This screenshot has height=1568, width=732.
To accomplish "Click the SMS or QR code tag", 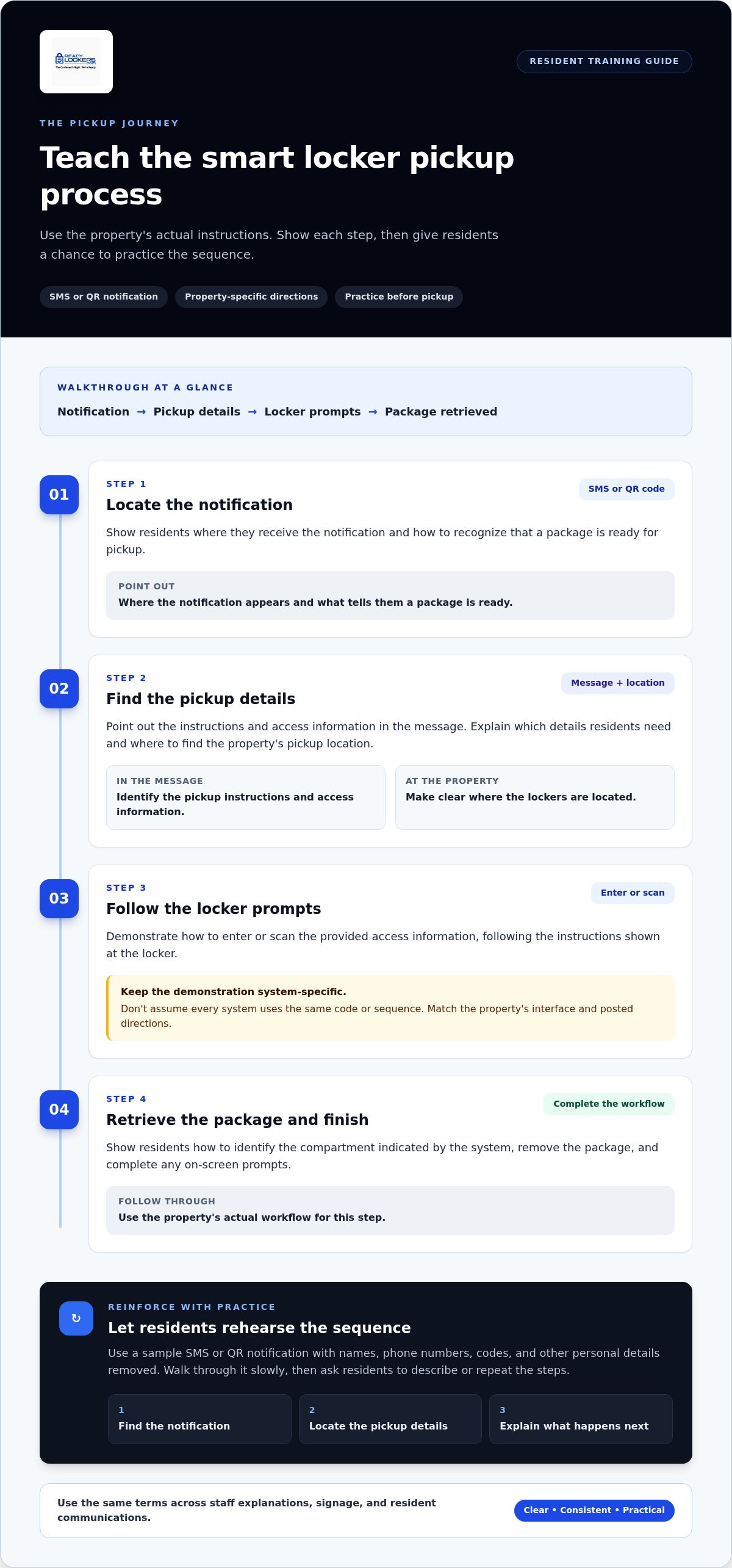I will [626, 489].
